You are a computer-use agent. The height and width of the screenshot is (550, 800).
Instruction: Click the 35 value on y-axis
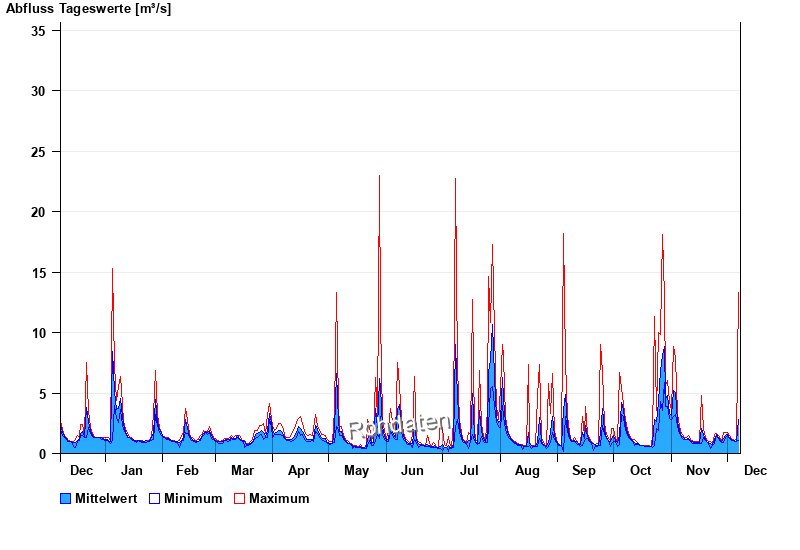40,30
